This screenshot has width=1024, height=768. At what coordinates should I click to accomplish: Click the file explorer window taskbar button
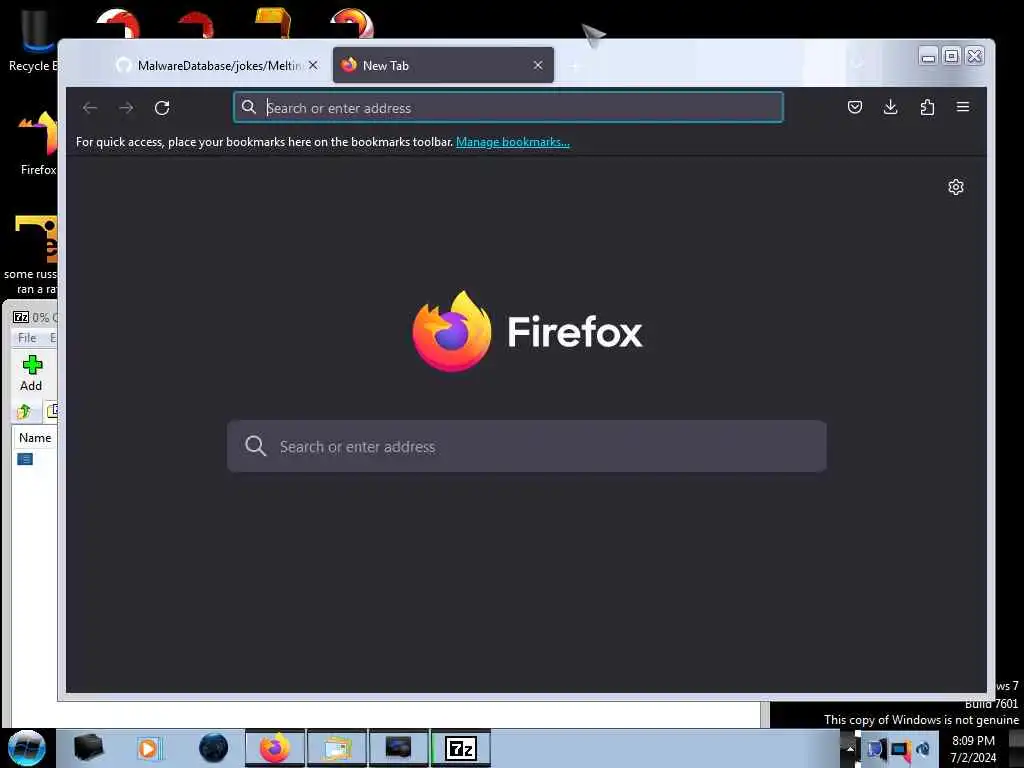[337, 748]
